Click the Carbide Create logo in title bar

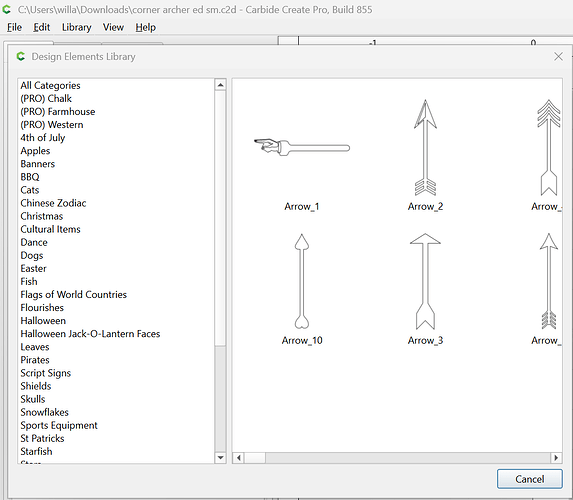coord(7,10)
